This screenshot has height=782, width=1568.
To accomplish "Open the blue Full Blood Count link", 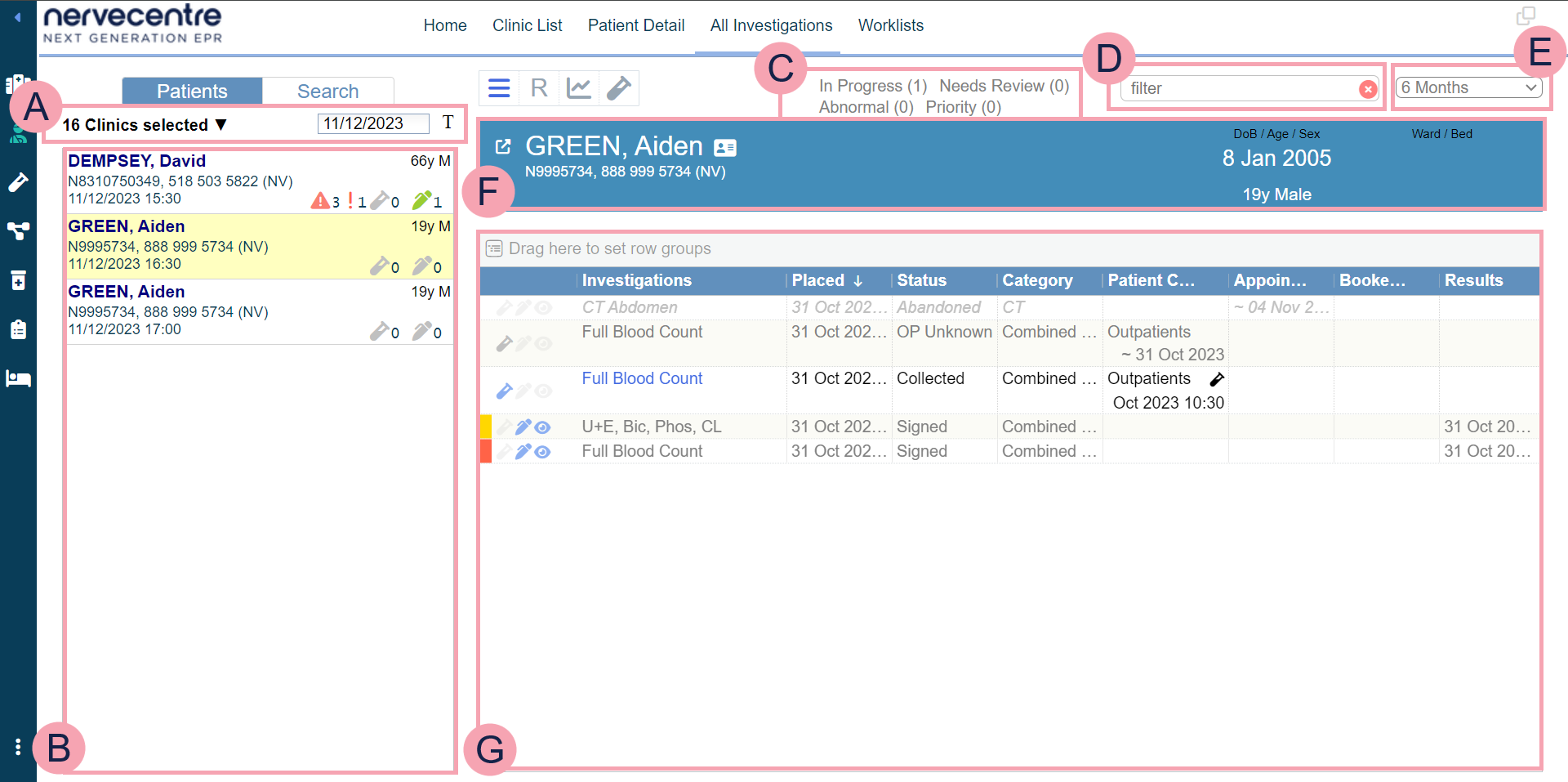I will point(642,378).
